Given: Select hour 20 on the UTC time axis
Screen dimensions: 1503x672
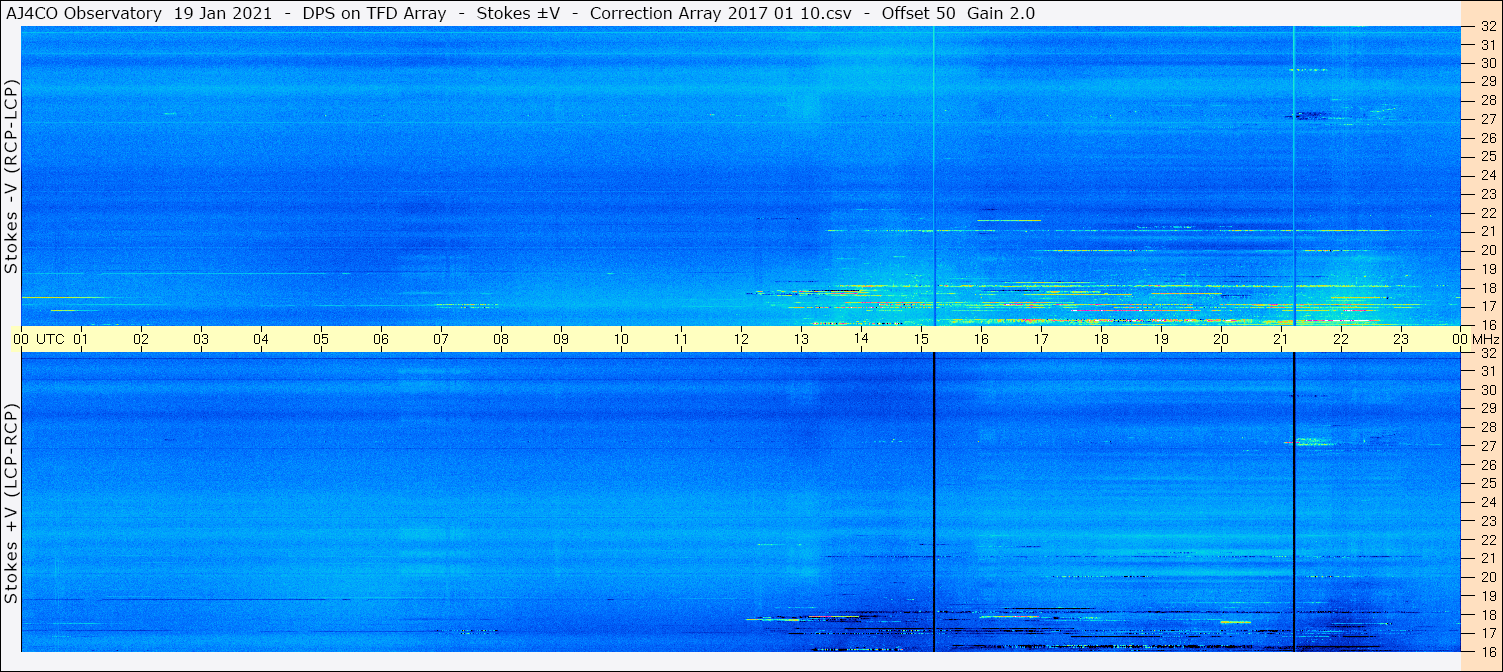Looking at the screenshot, I should (1221, 339).
